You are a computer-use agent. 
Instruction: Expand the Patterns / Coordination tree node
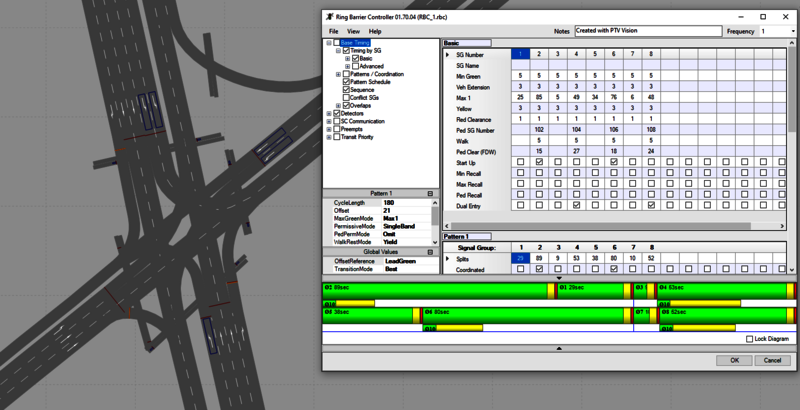[338, 74]
